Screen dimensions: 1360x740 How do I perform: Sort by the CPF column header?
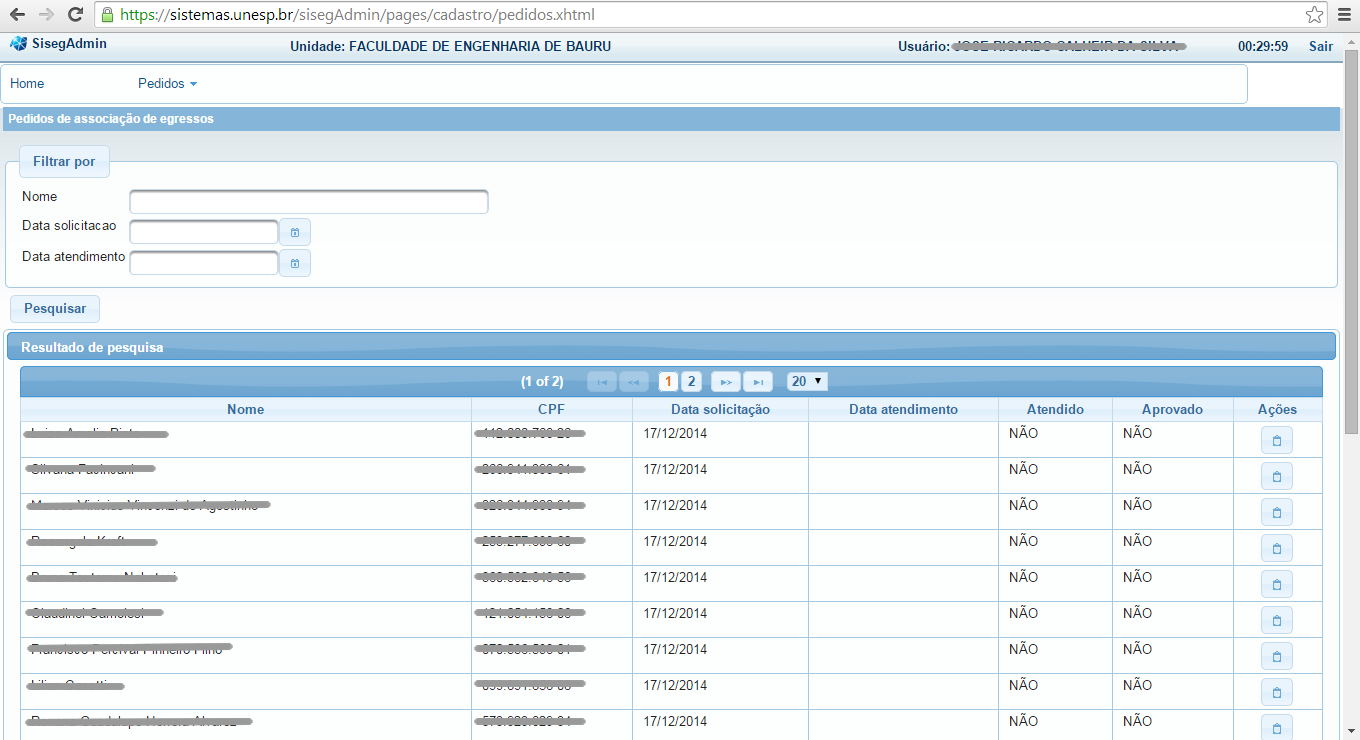click(x=552, y=409)
